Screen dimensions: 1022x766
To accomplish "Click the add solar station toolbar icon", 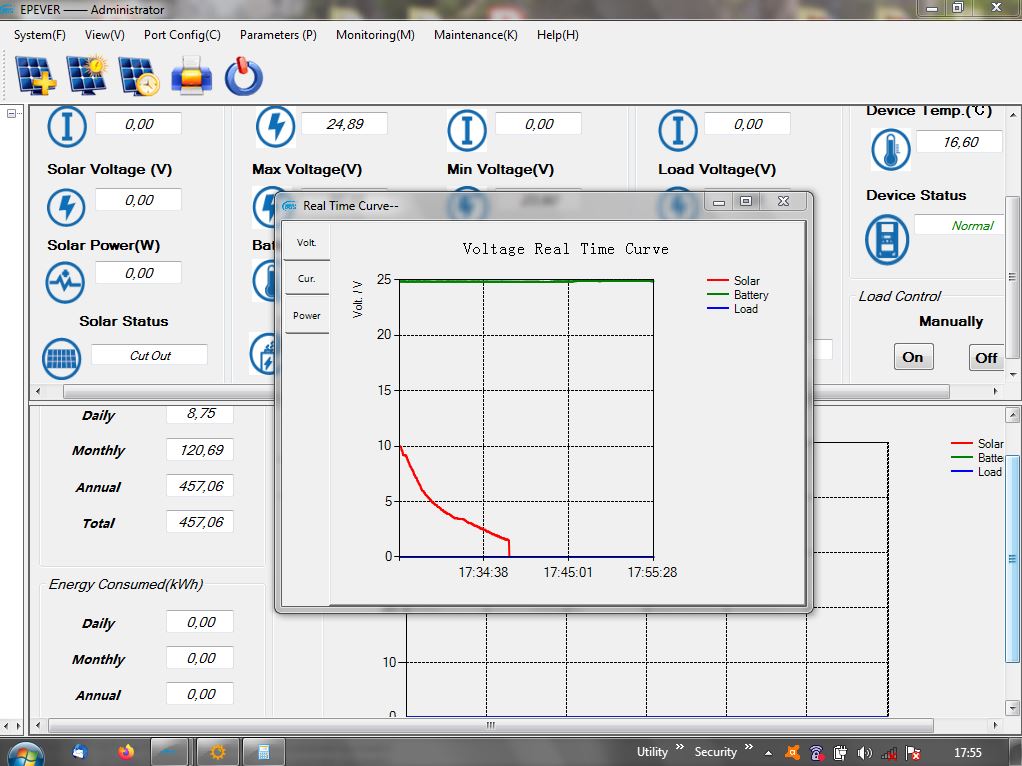I will click(37, 75).
